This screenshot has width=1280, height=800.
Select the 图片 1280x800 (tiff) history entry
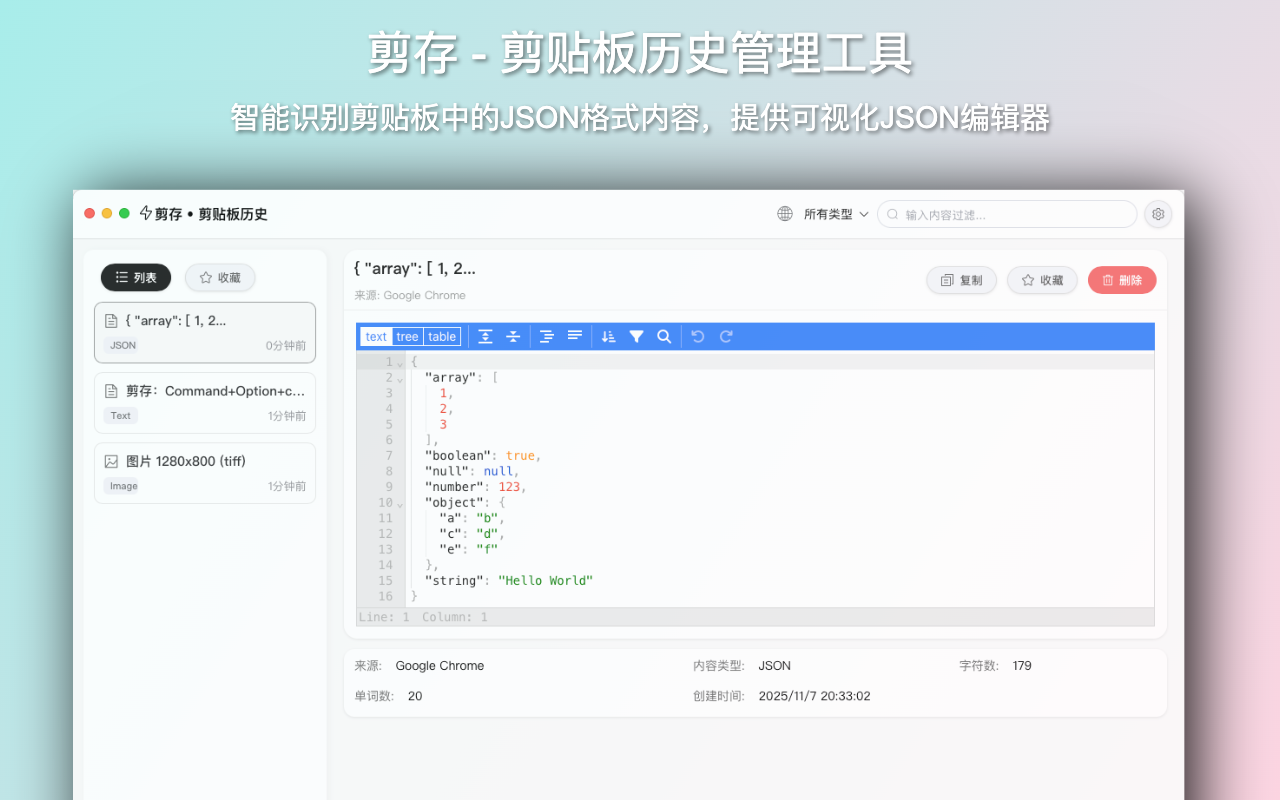(x=205, y=472)
